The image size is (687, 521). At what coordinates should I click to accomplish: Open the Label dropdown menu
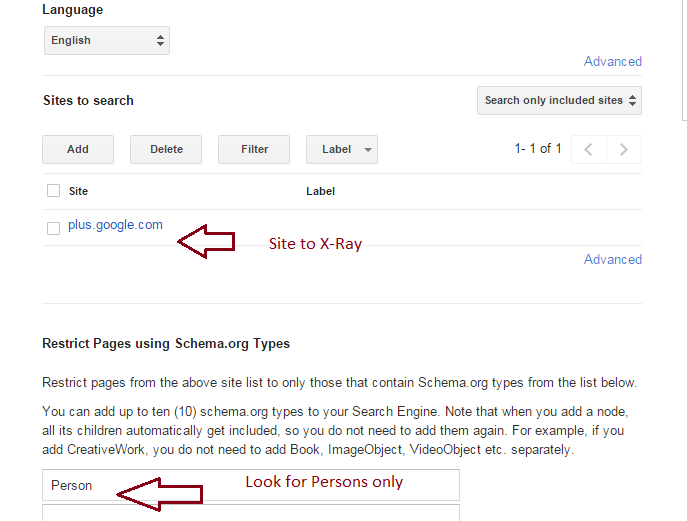pos(341,149)
